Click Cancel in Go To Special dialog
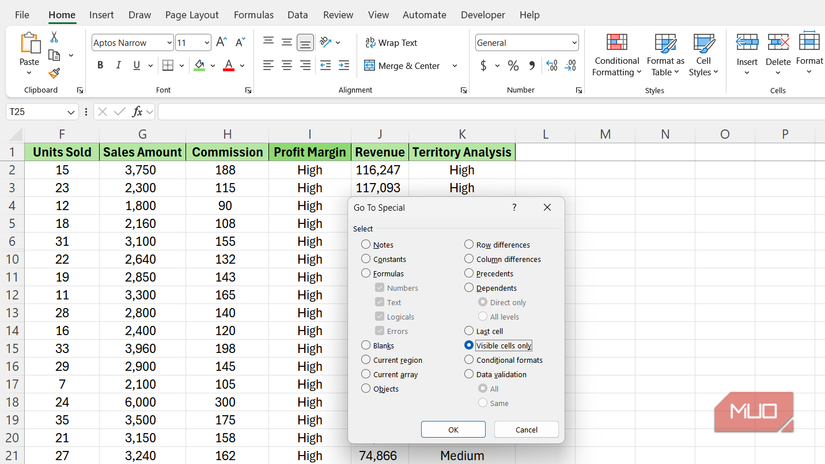The width and height of the screenshot is (825, 464). pos(526,429)
